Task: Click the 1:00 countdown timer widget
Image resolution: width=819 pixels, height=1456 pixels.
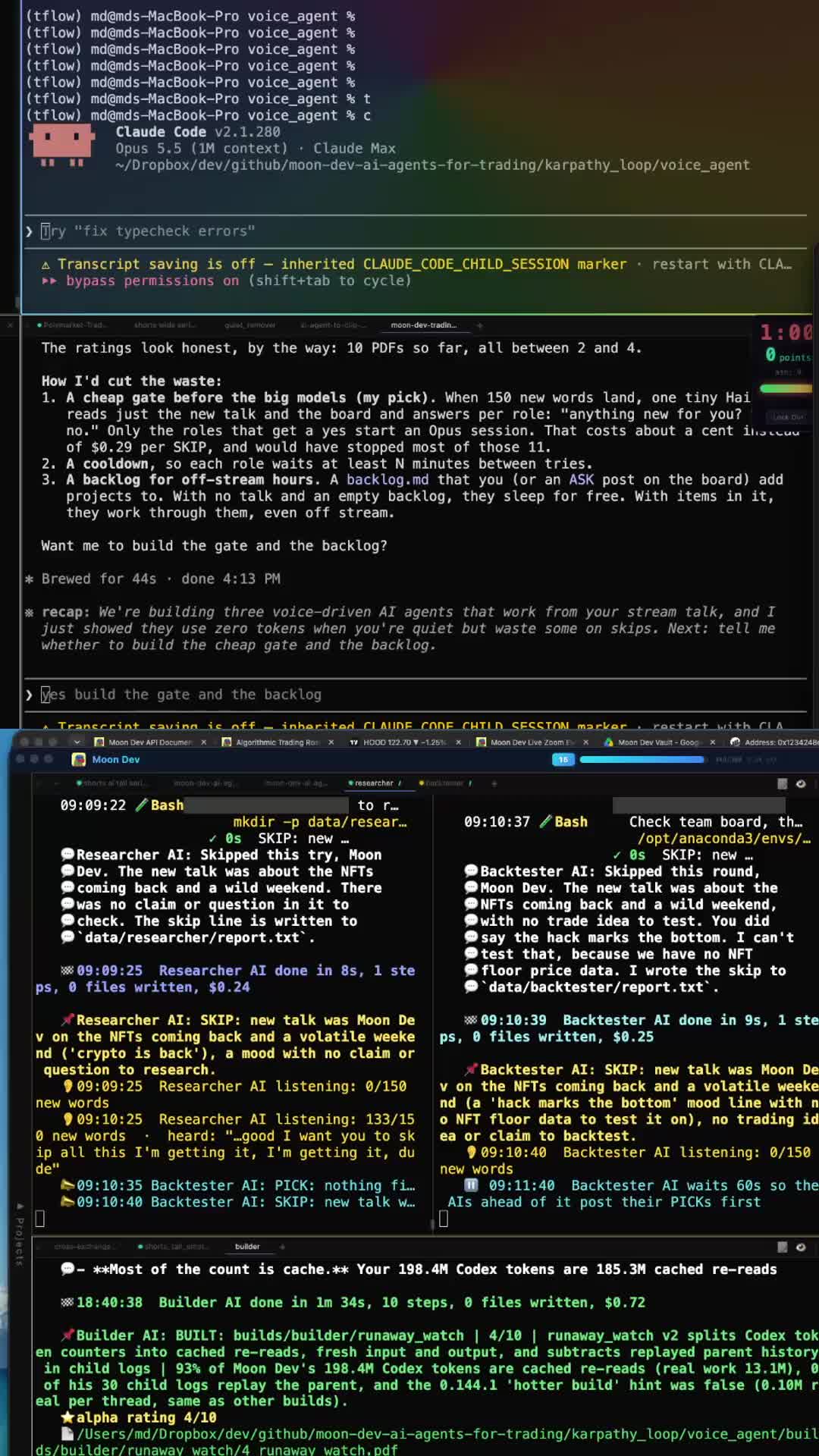Action: [786, 332]
